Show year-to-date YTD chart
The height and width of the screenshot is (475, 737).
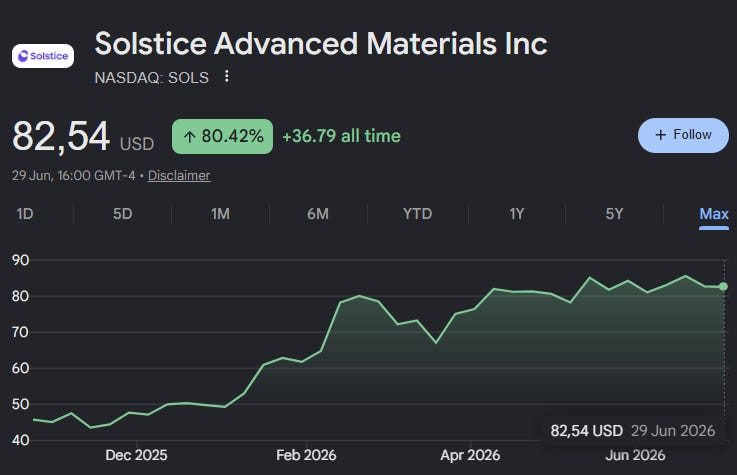coord(417,214)
